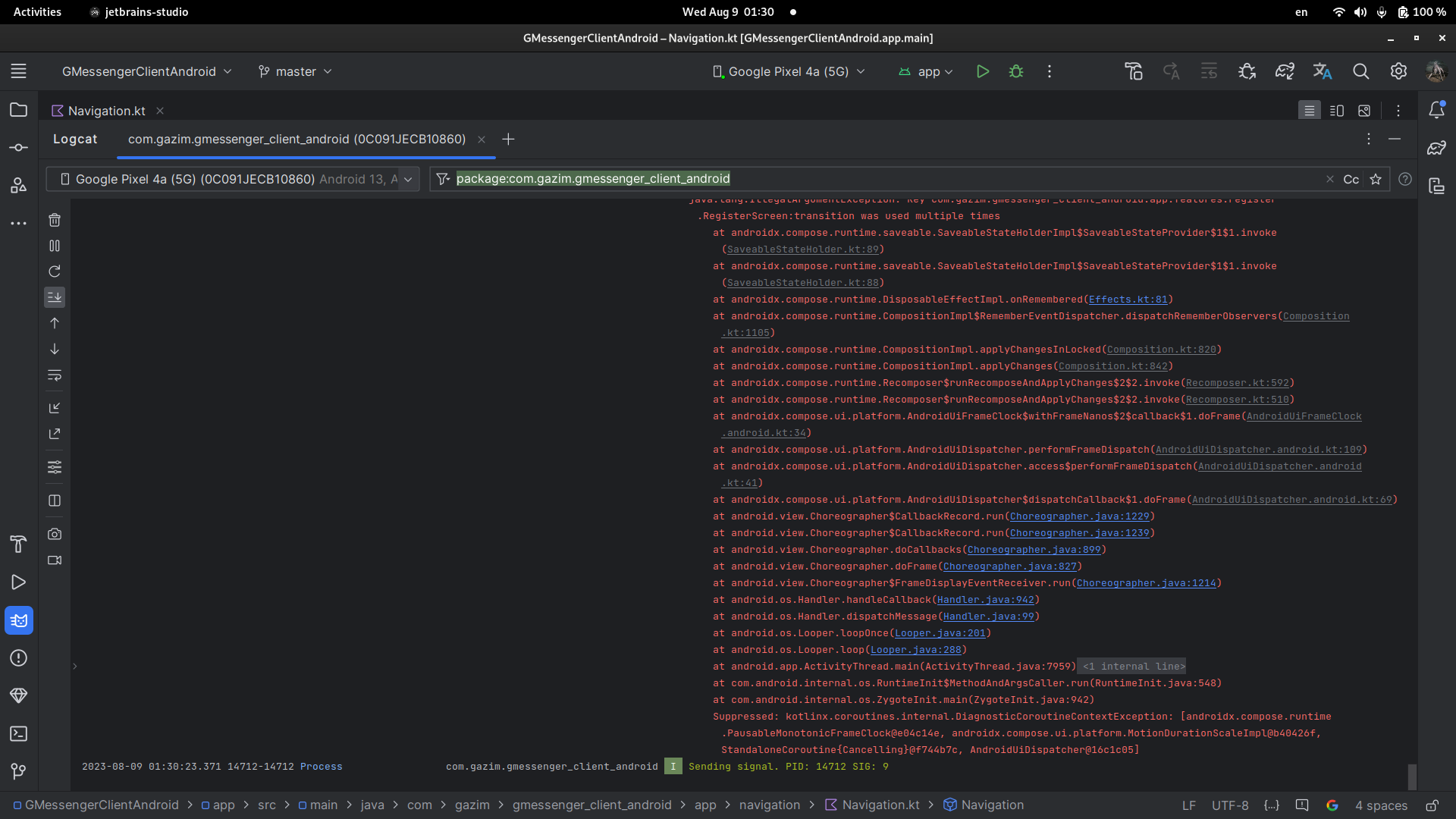The height and width of the screenshot is (819, 1456).
Task: Open the logcat device selector combo box
Action: tap(233, 179)
